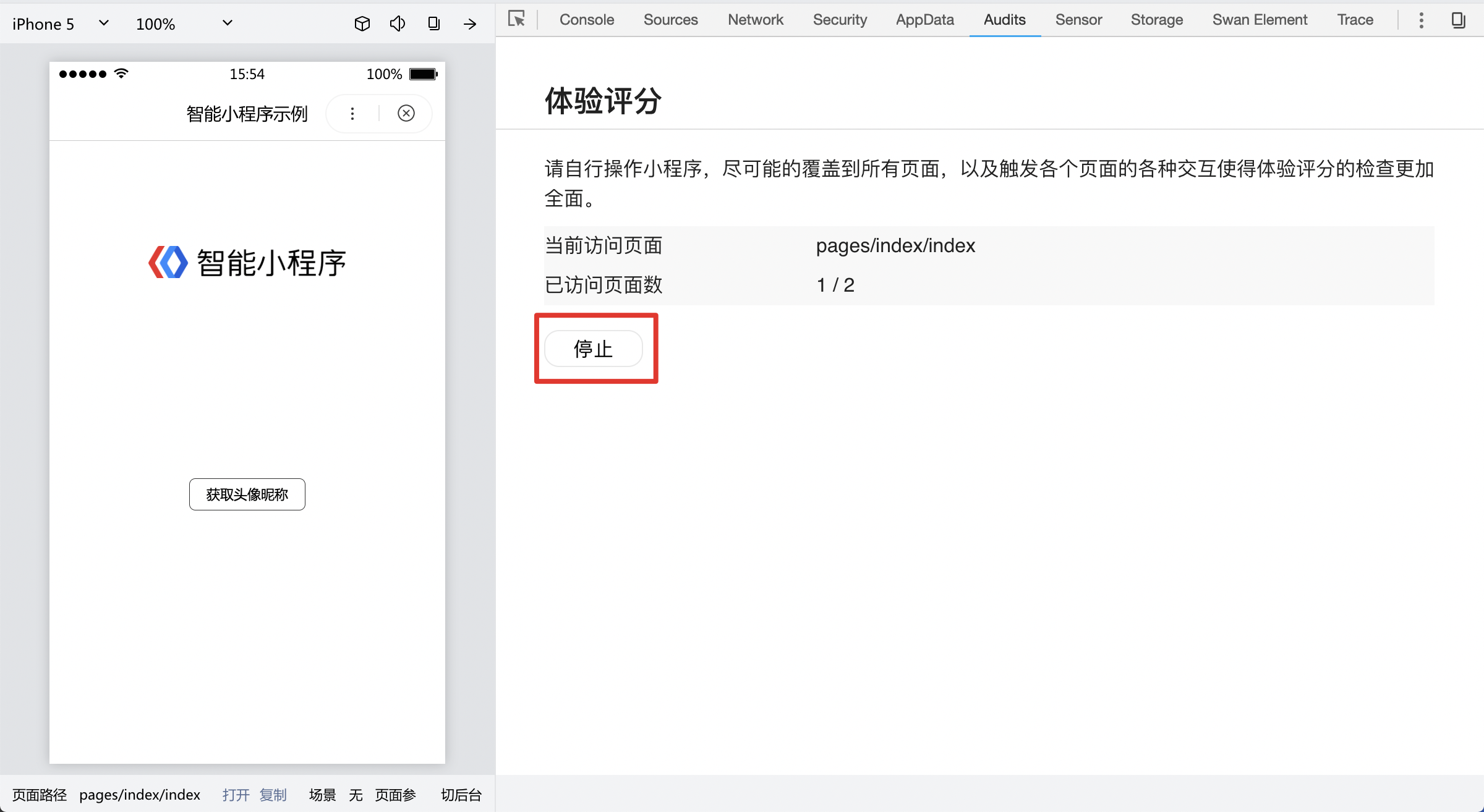The height and width of the screenshot is (812, 1484).
Task: Select the Audits tab
Action: tap(1005, 20)
